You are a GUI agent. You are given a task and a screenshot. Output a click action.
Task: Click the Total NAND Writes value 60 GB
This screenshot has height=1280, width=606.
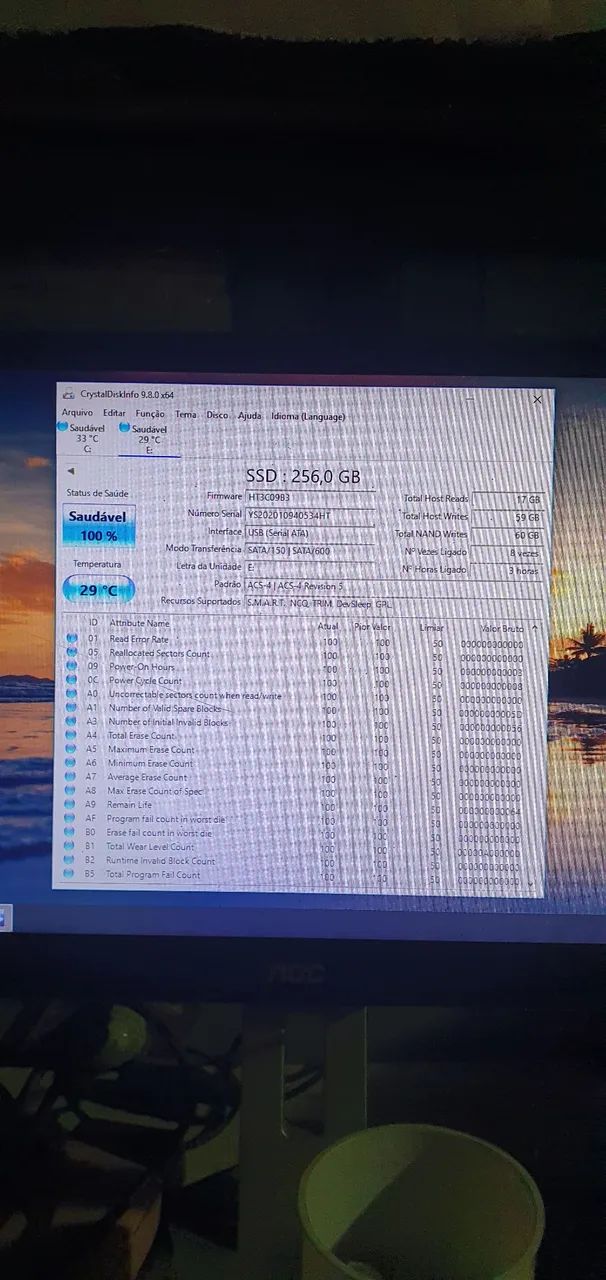[508, 535]
